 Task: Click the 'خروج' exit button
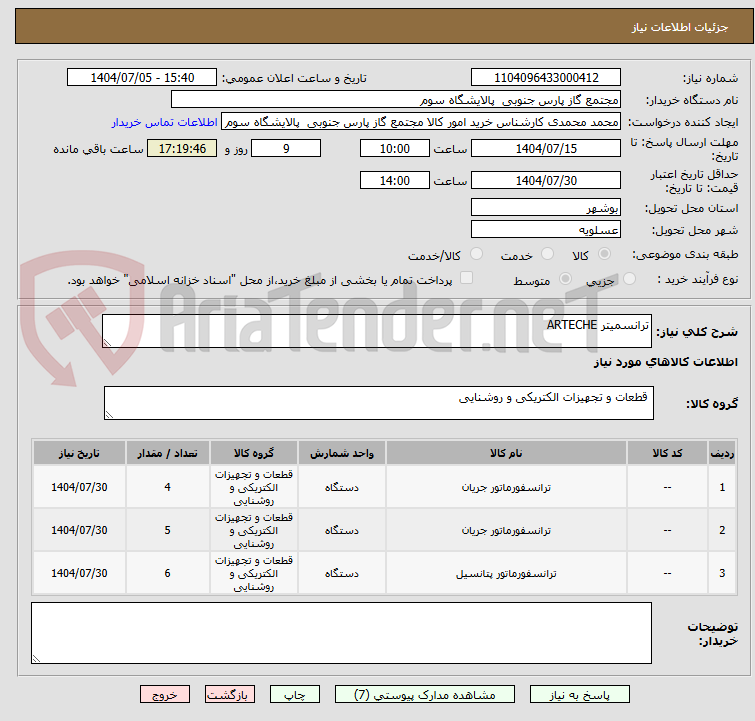pos(165,695)
